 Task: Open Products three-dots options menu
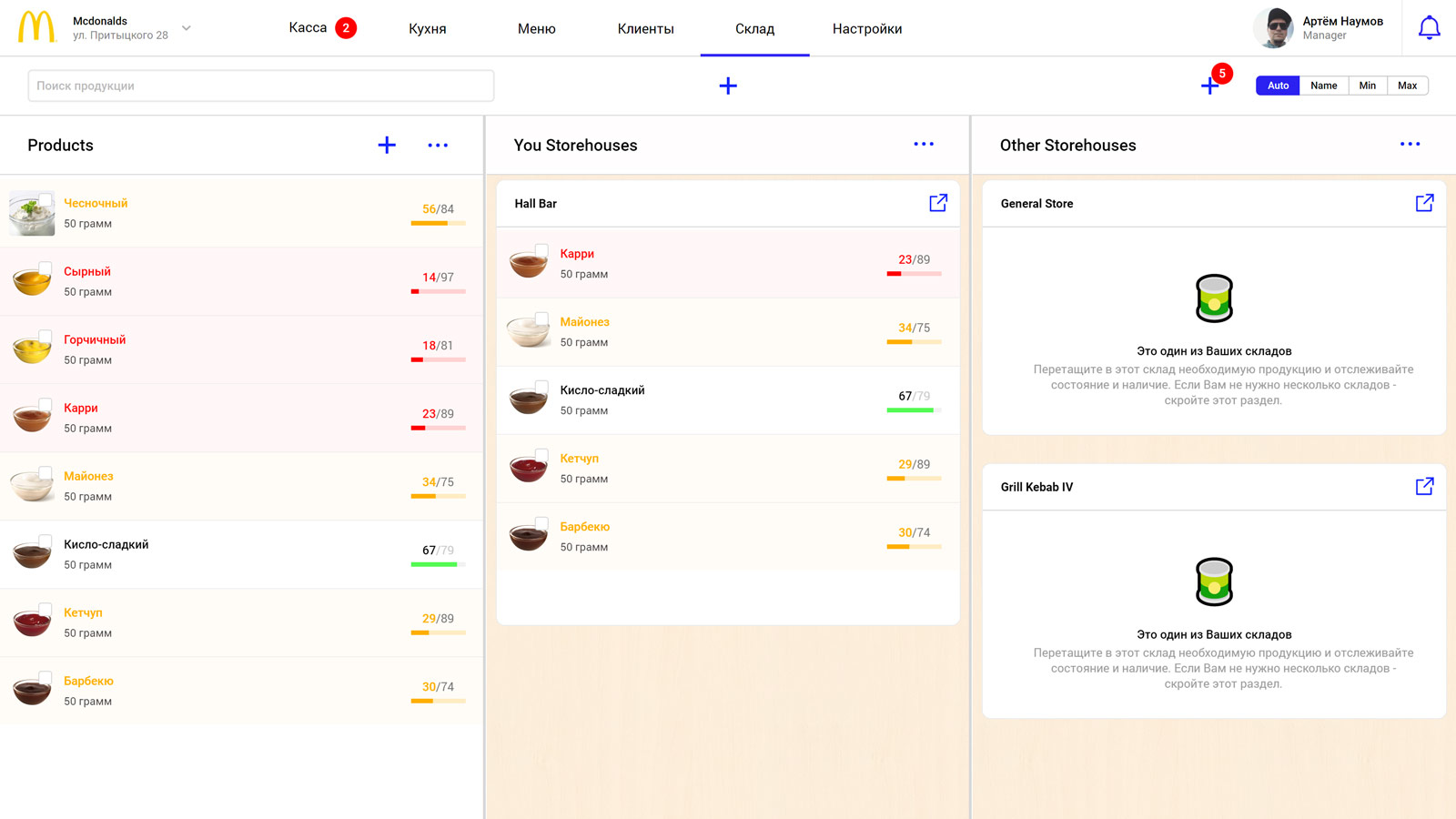click(438, 145)
